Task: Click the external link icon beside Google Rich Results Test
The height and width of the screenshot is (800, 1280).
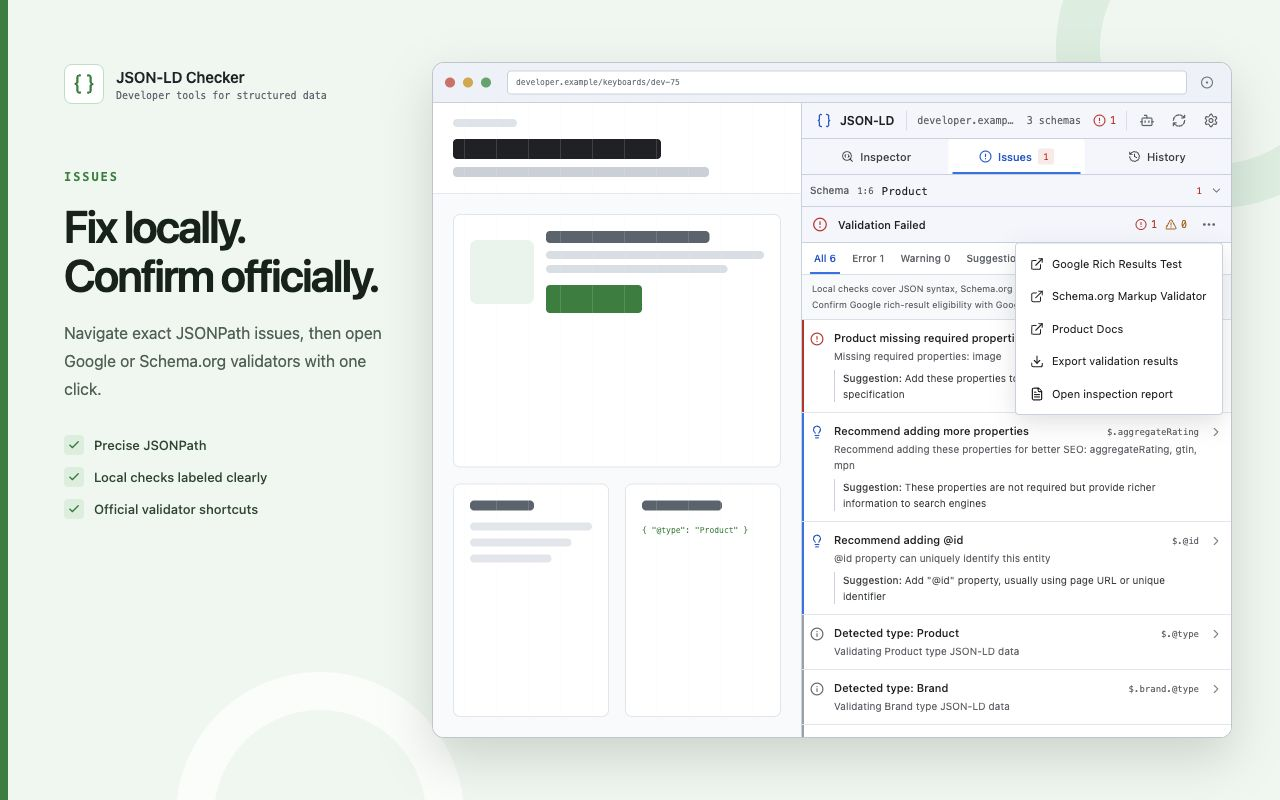Action: click(x=1037, y=264)
